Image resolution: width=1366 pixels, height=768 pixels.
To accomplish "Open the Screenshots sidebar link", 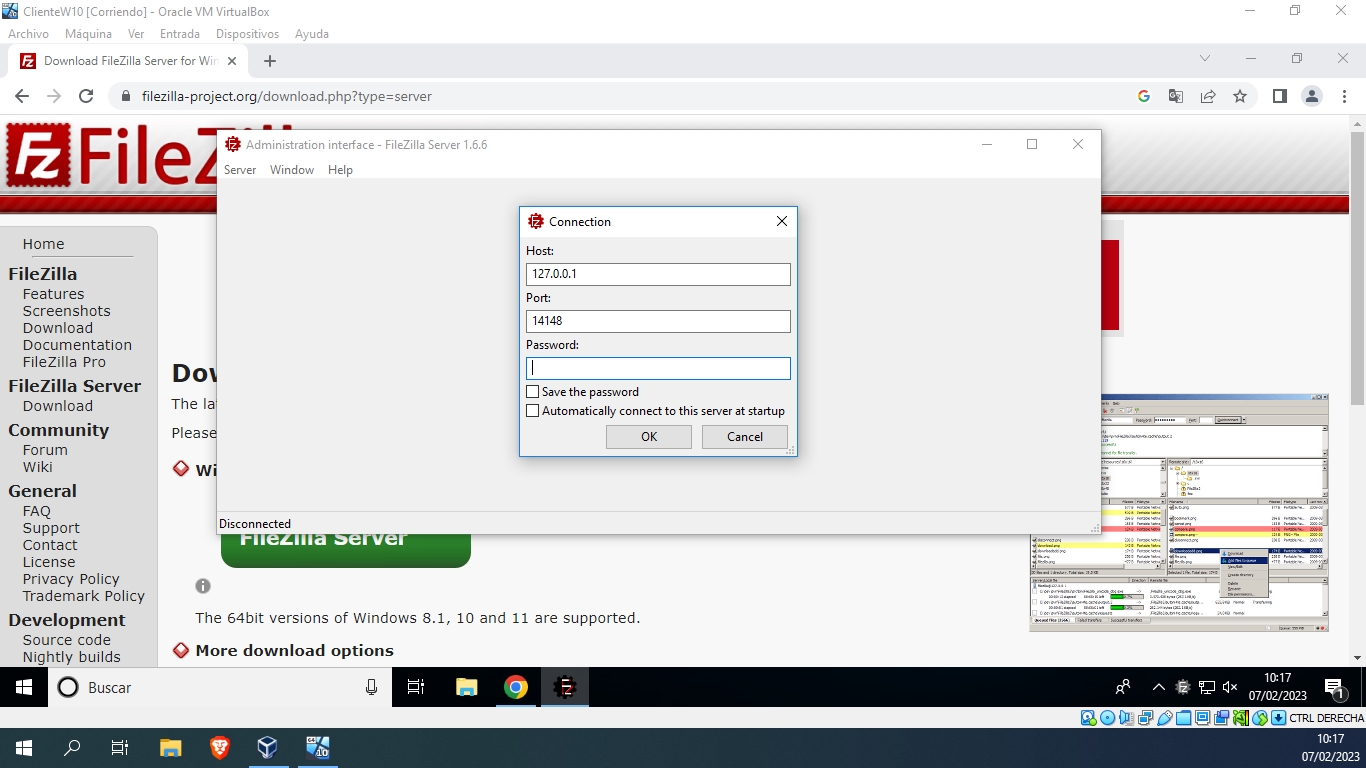I will click(67, 311).
